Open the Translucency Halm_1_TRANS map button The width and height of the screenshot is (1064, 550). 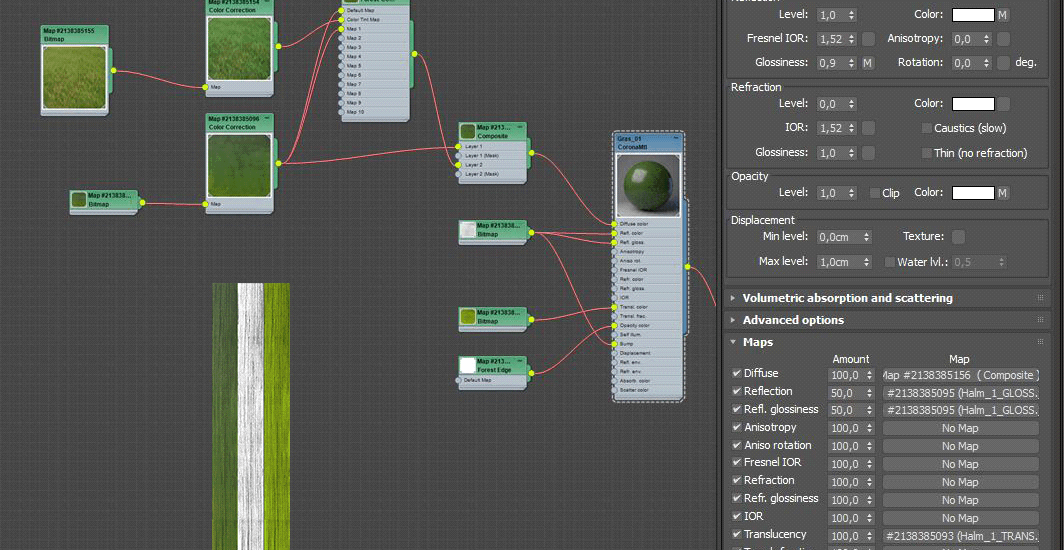pos(960,536)
